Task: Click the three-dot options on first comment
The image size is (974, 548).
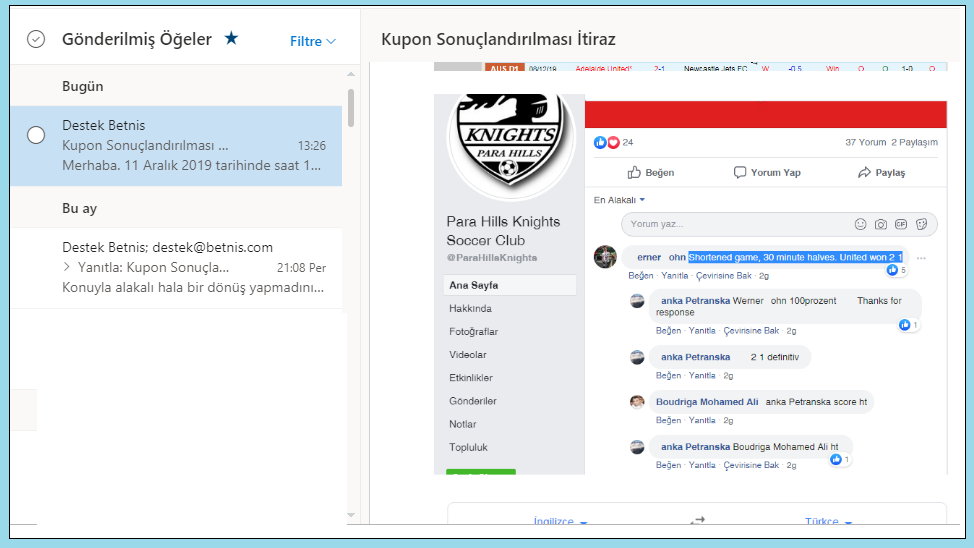Action: (x=921, y=258)
